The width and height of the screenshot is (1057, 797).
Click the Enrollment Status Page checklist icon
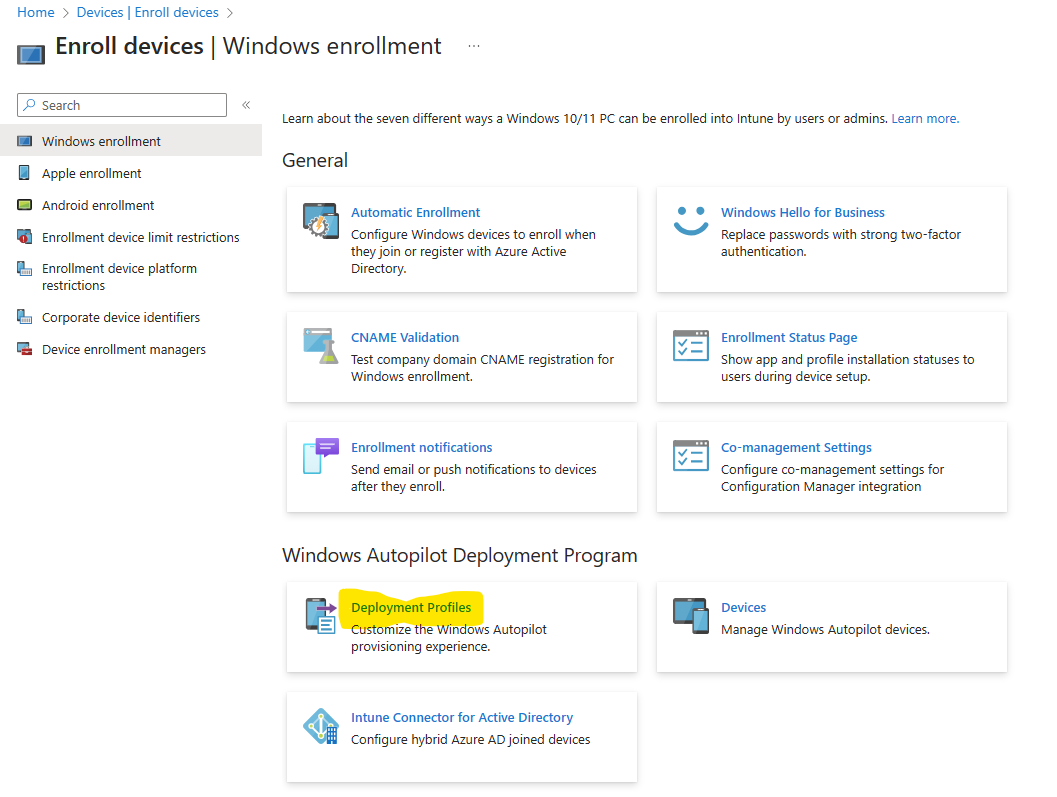(x=691, y=346)
